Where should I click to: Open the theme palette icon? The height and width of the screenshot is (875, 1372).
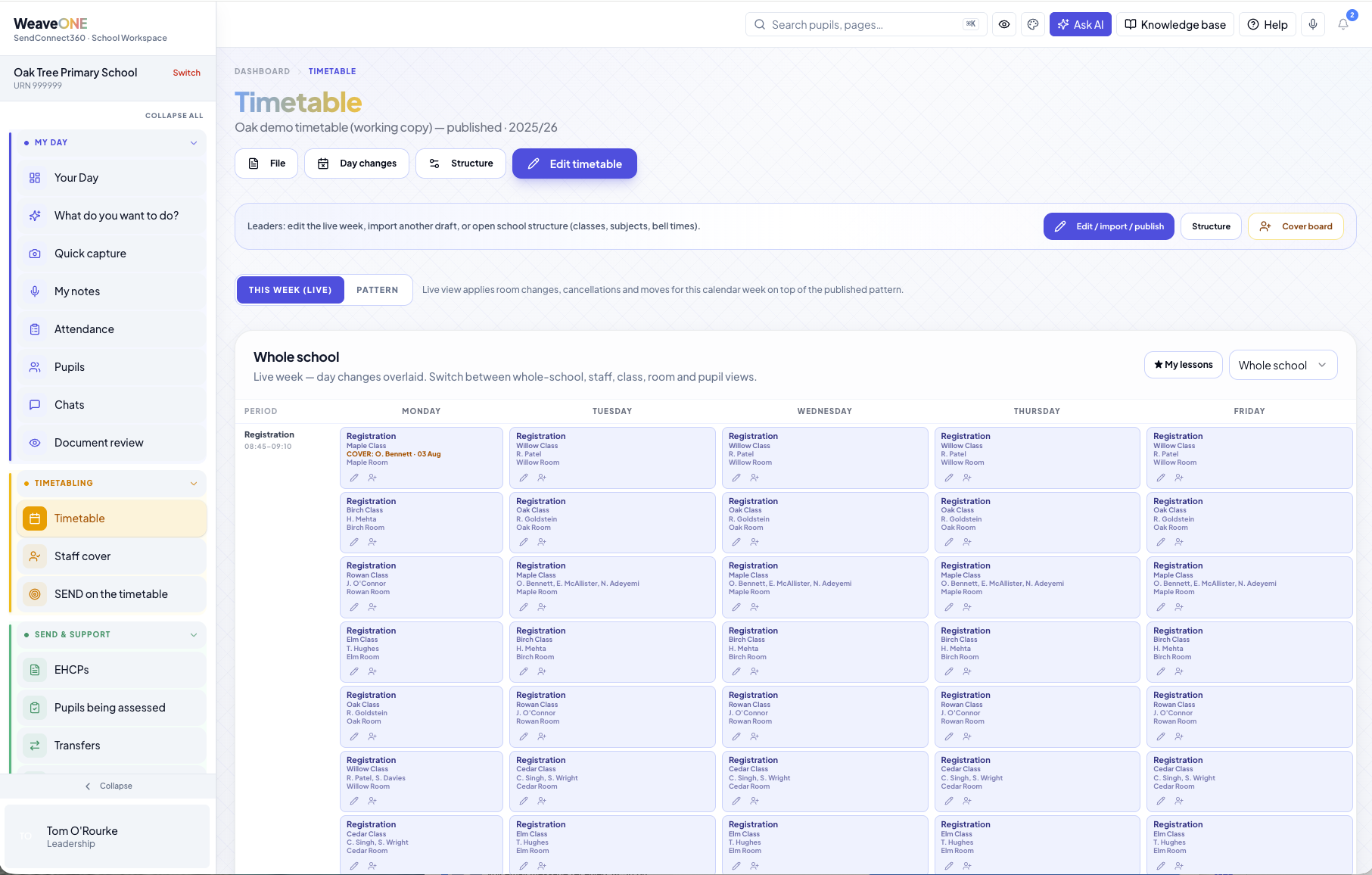point(1033,24)
